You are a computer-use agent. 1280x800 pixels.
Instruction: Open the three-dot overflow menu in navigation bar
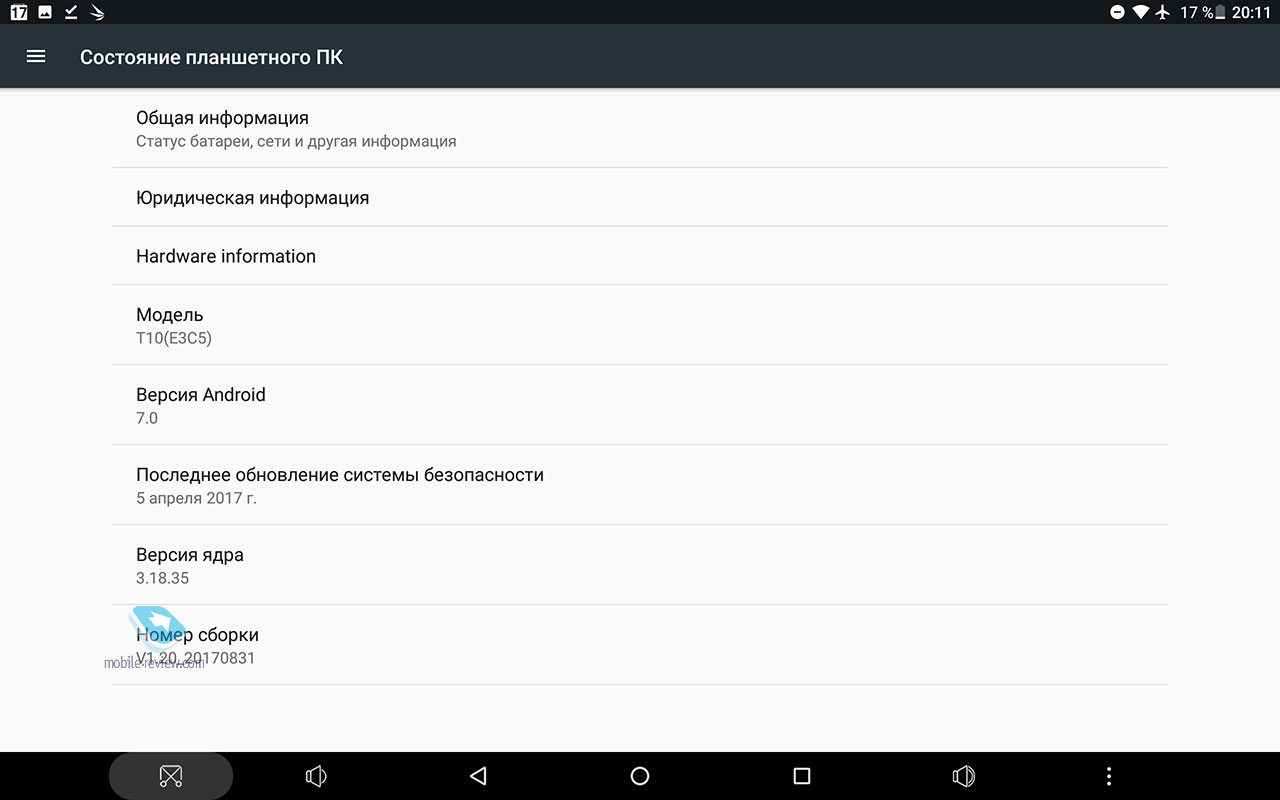pyautogui.click(x=1108, y=776)
